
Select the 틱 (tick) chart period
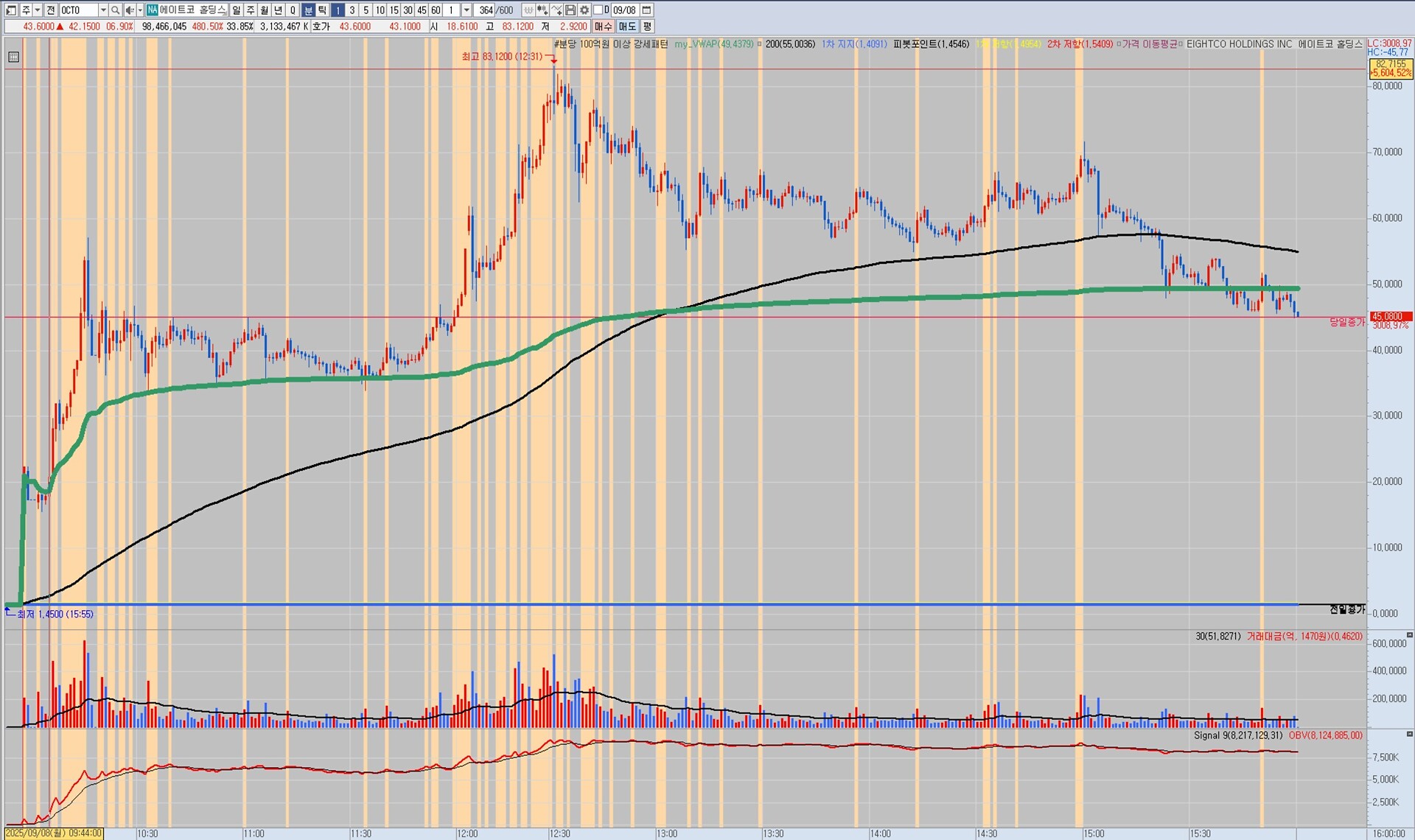pyautogui.click(x=322, y=10)
